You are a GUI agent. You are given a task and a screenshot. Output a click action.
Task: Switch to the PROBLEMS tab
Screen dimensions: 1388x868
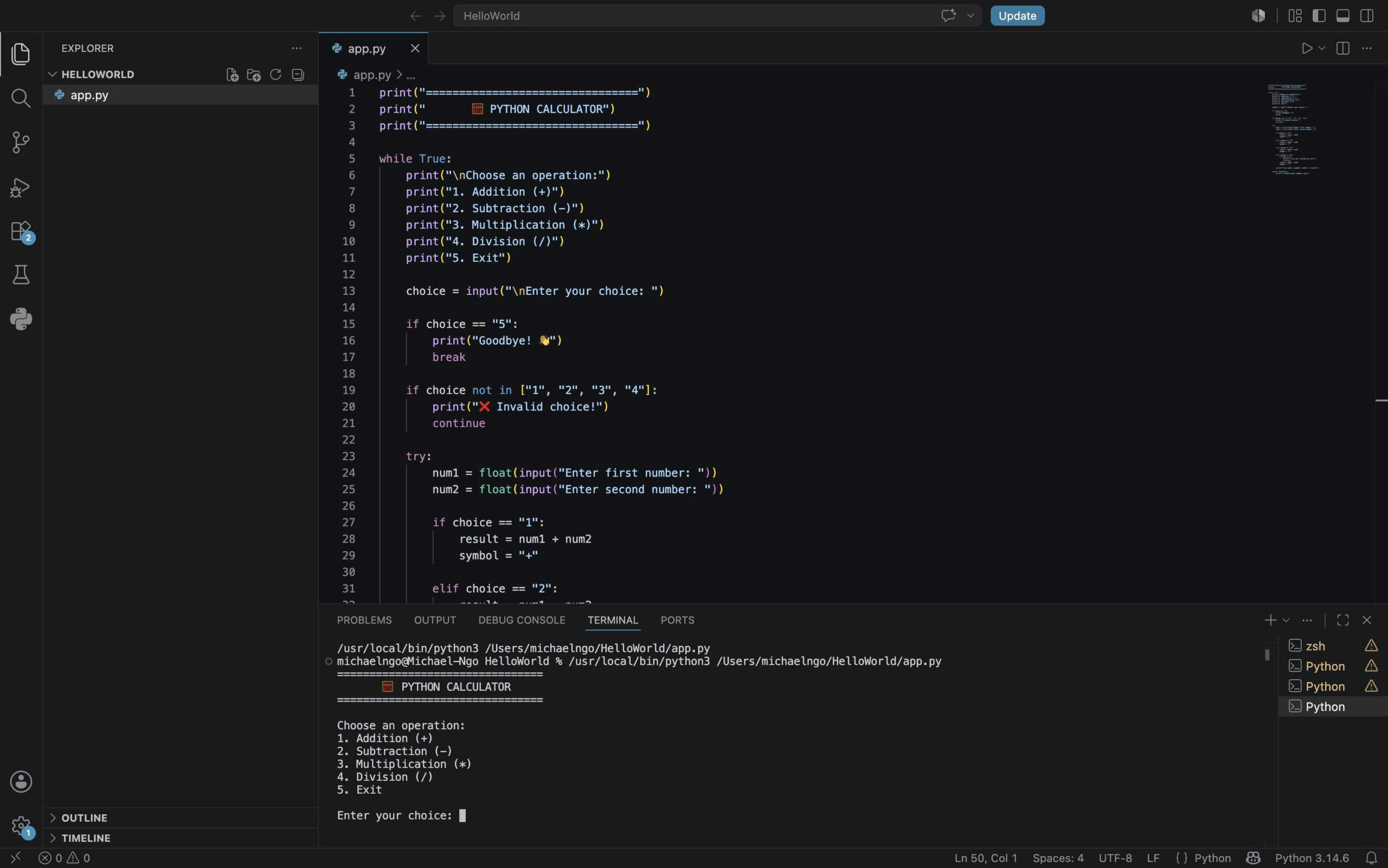click(x=364, y=620)
